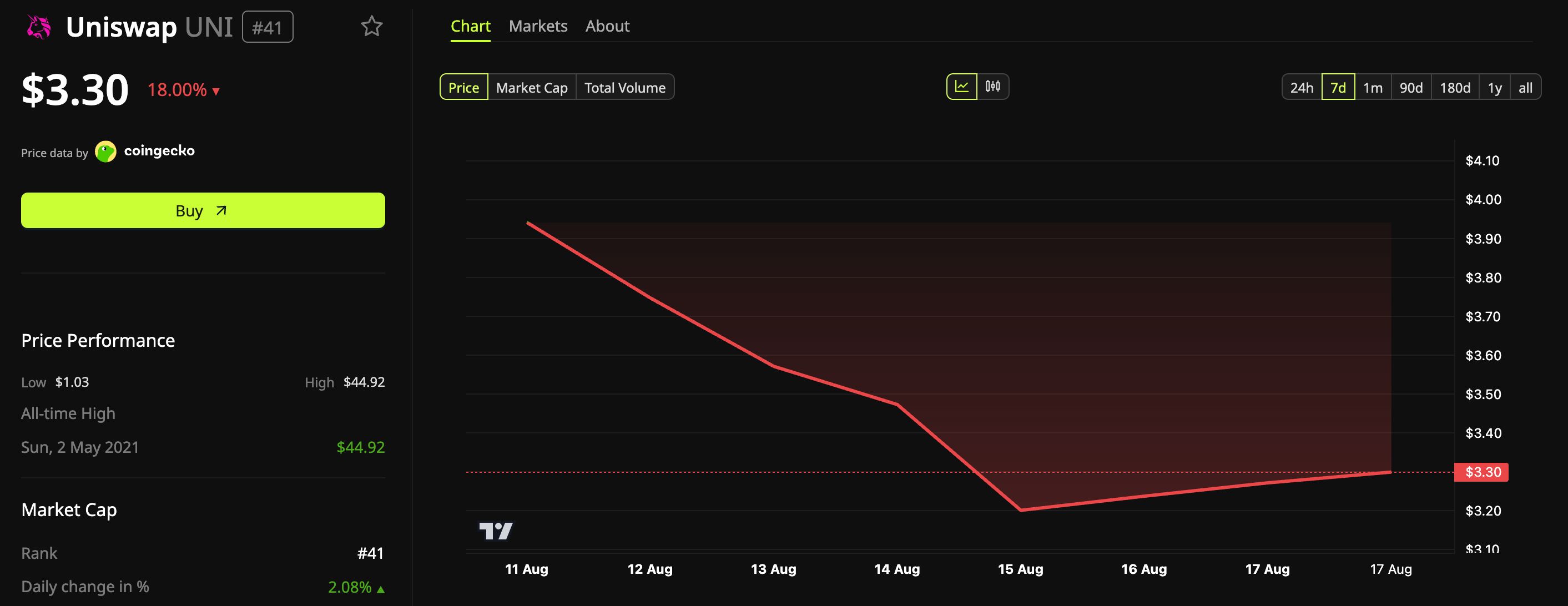The height and width of the screenshot is (606, 1568).
Task: Click the $3.60 price axis label
Action: tap(1483, 355)
